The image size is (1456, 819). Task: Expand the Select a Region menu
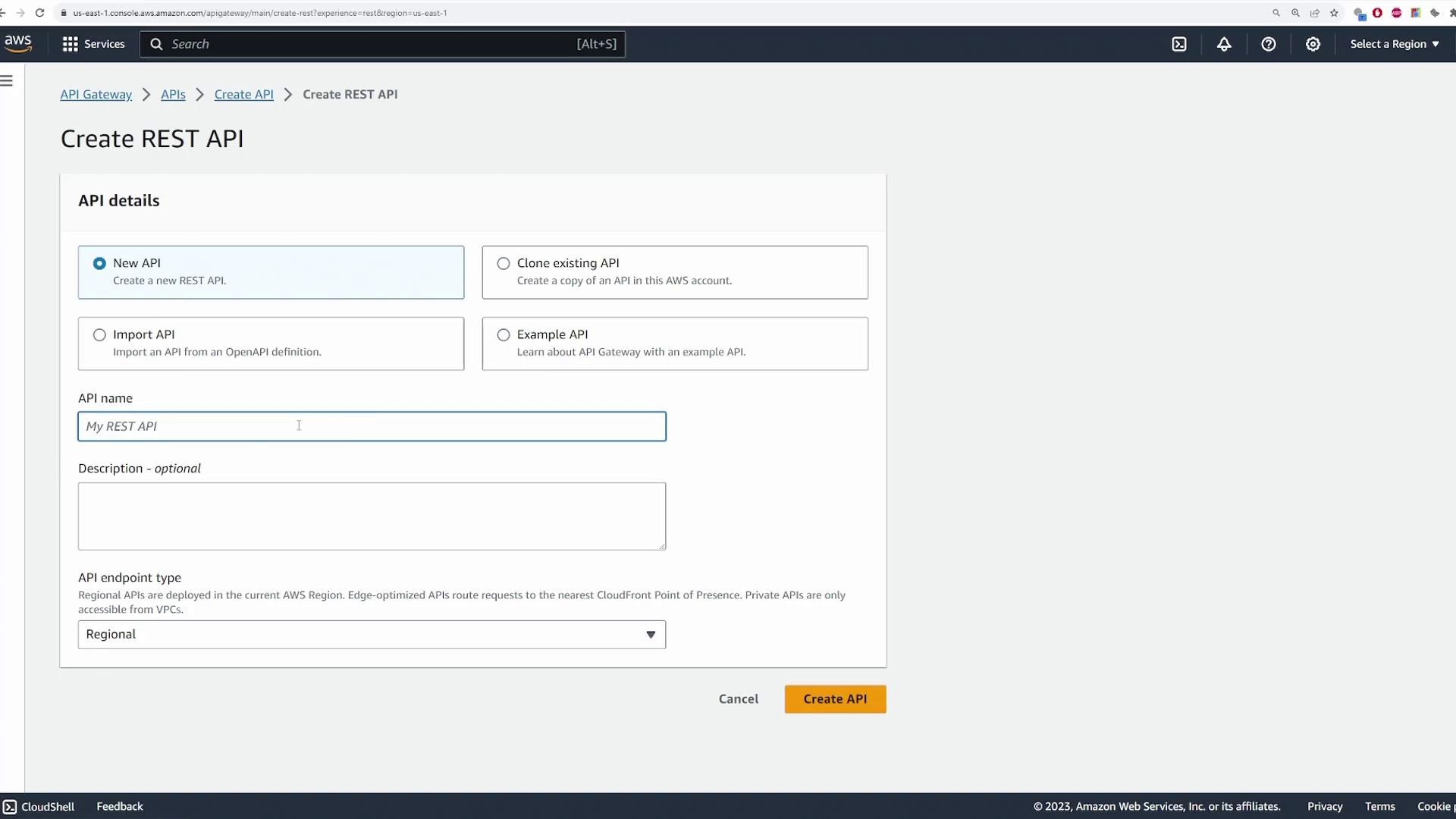click(x=1394, y=44)
